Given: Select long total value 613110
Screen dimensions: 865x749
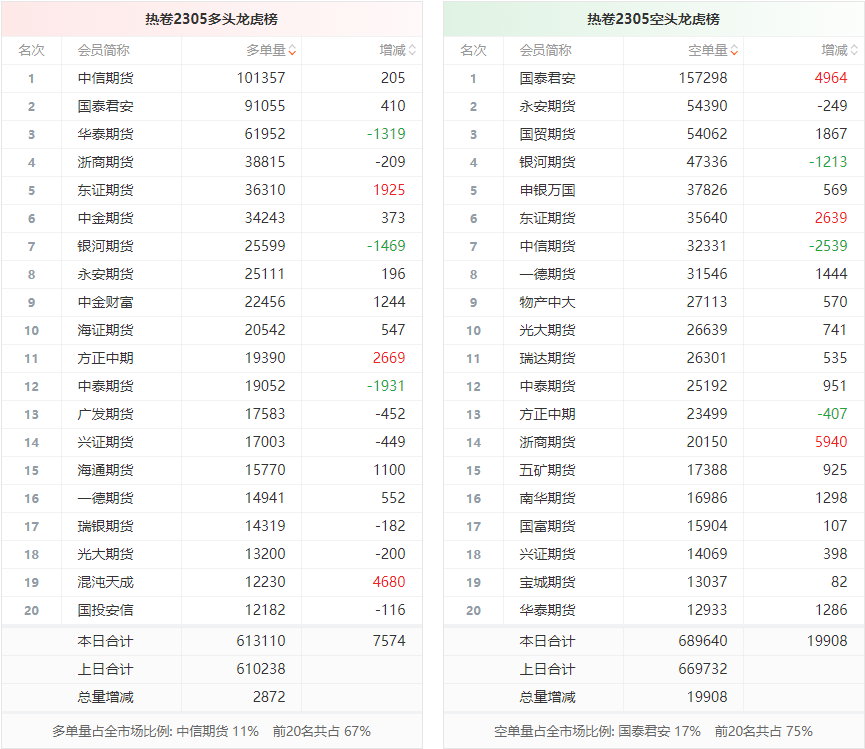Looking at the screenshot, I should coord(261,641).
